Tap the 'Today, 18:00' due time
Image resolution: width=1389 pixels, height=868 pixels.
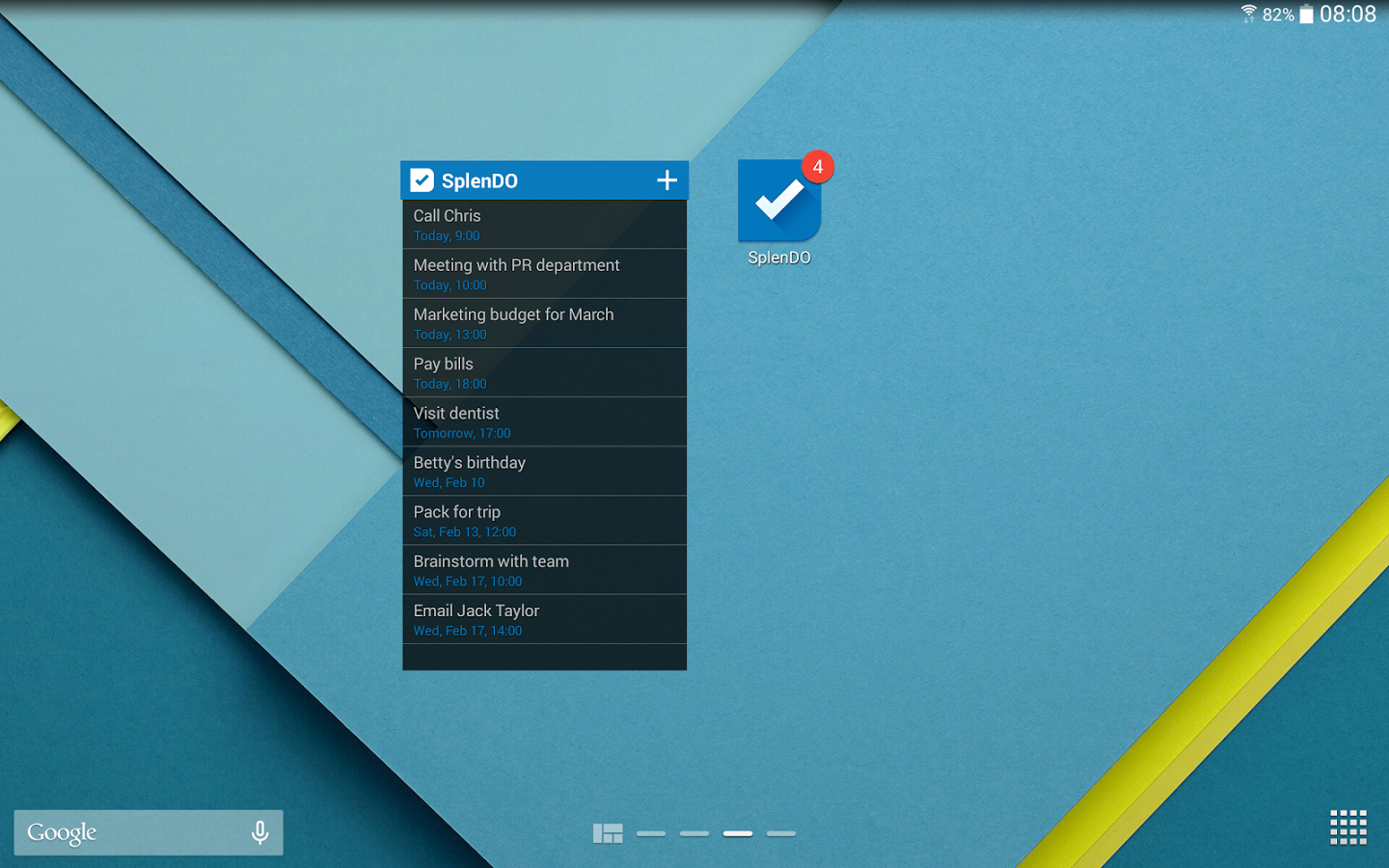(x=450, y=384)
